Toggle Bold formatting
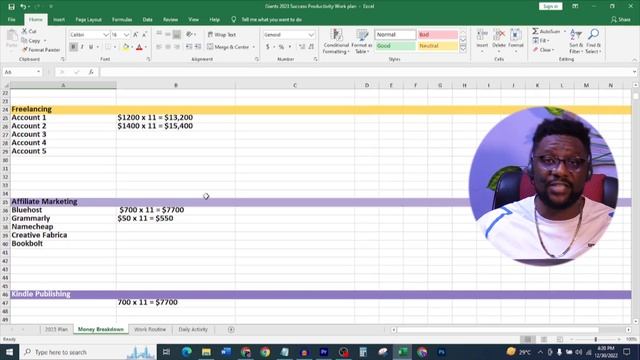The height and width of the screenshot is (360, 640). pyautogui.click(x=73, y=47)
